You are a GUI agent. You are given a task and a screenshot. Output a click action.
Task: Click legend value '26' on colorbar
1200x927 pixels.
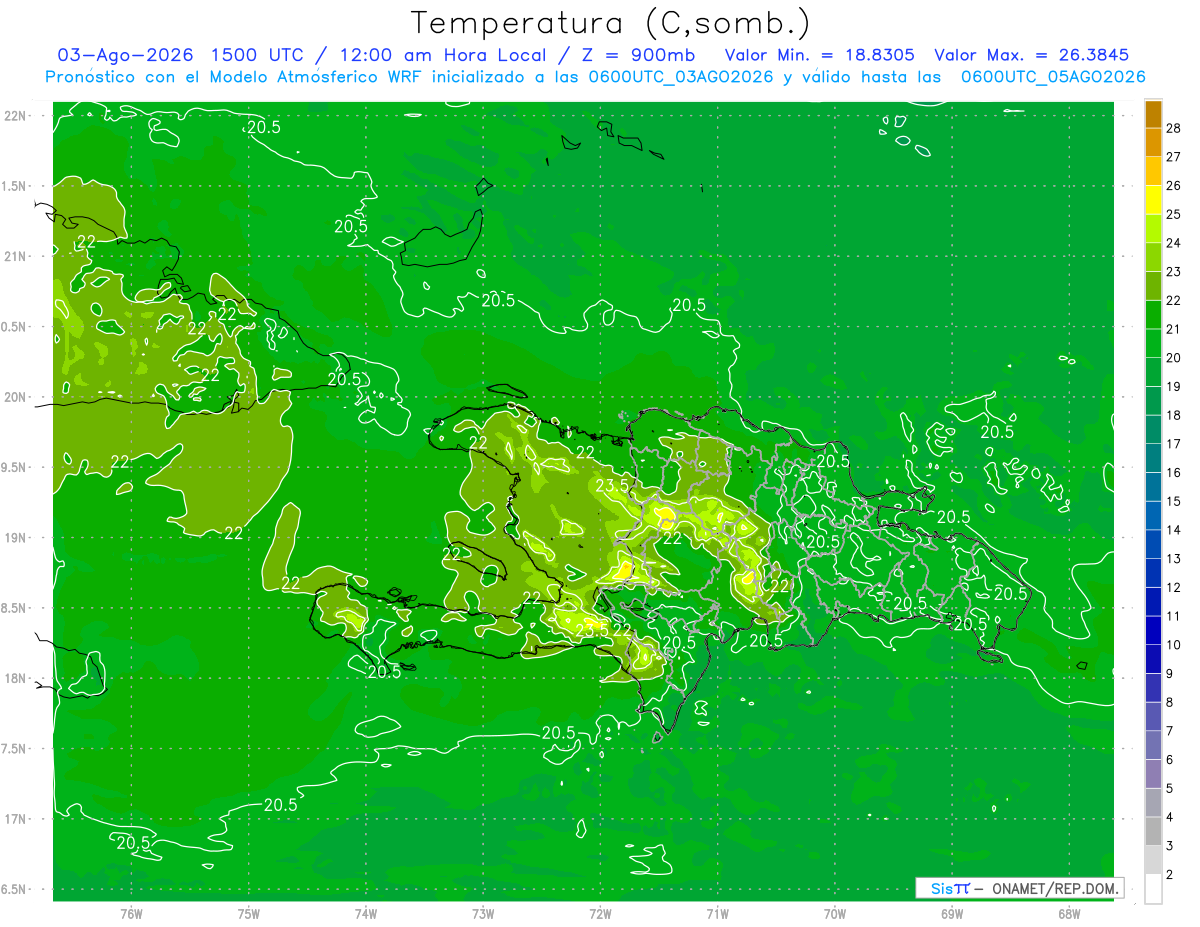(x=1174, y=185)
